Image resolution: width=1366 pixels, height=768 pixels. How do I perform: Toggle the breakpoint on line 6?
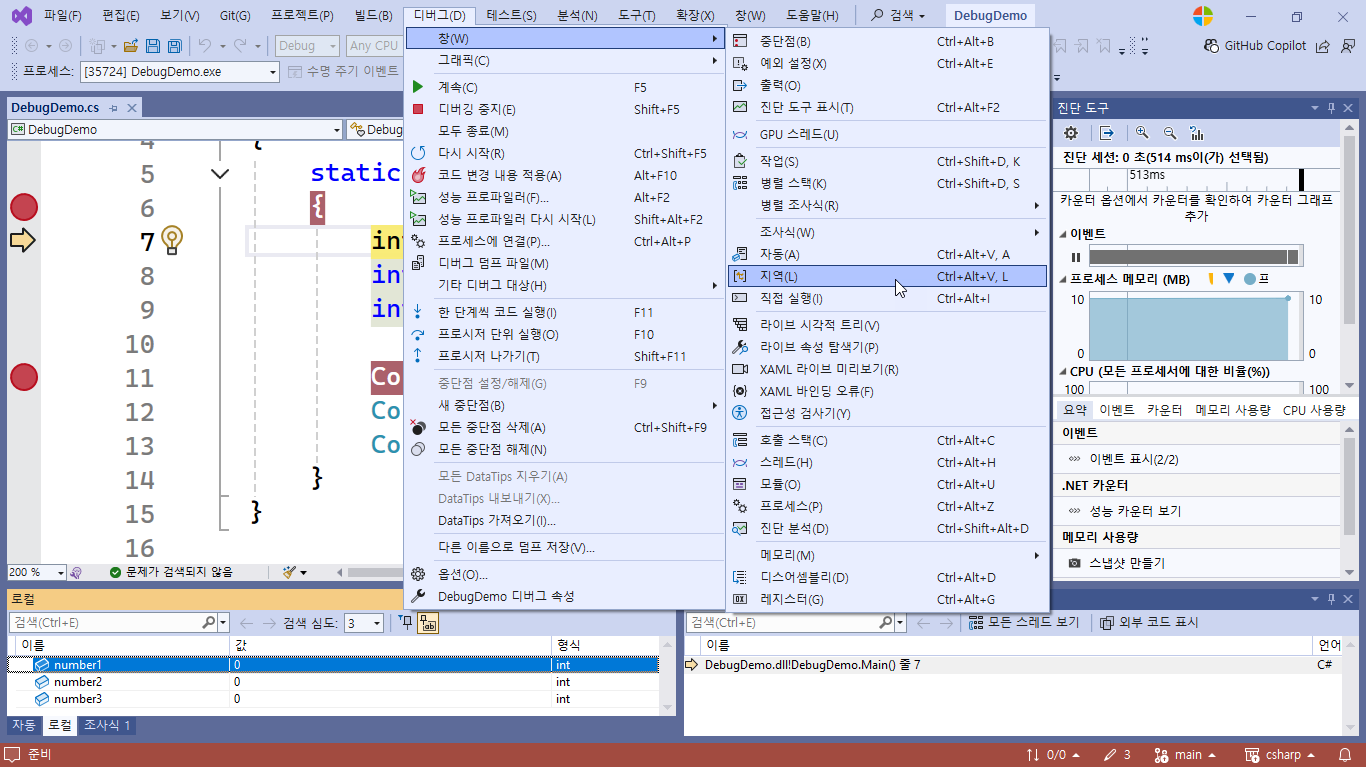coord(23,207)
